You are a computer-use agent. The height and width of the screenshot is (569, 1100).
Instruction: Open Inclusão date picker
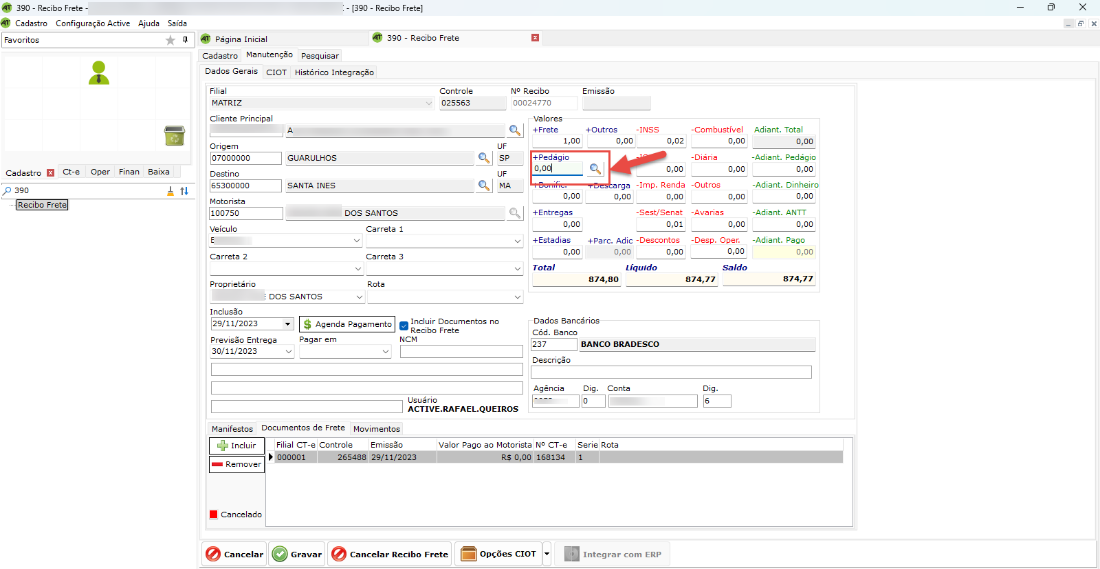(x=287, y=324)
